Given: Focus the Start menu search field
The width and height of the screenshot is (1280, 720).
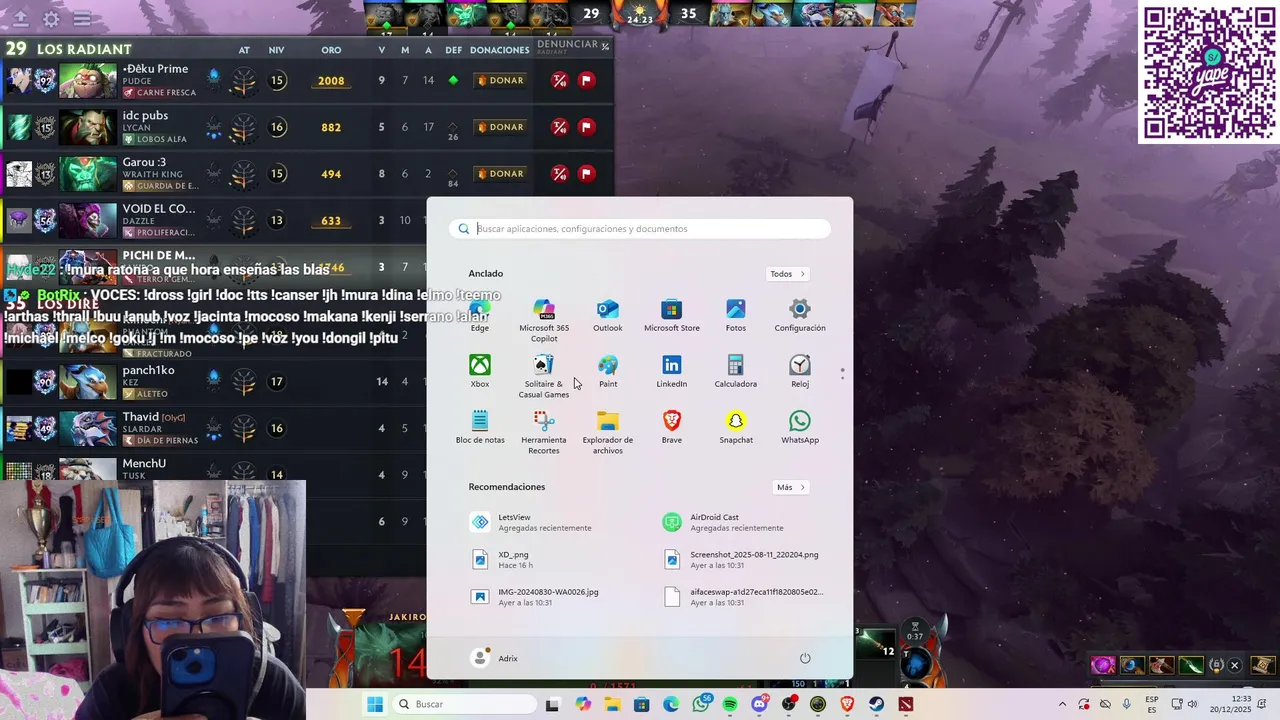Looking at the screenshot, I should click(x=640, y=229).
